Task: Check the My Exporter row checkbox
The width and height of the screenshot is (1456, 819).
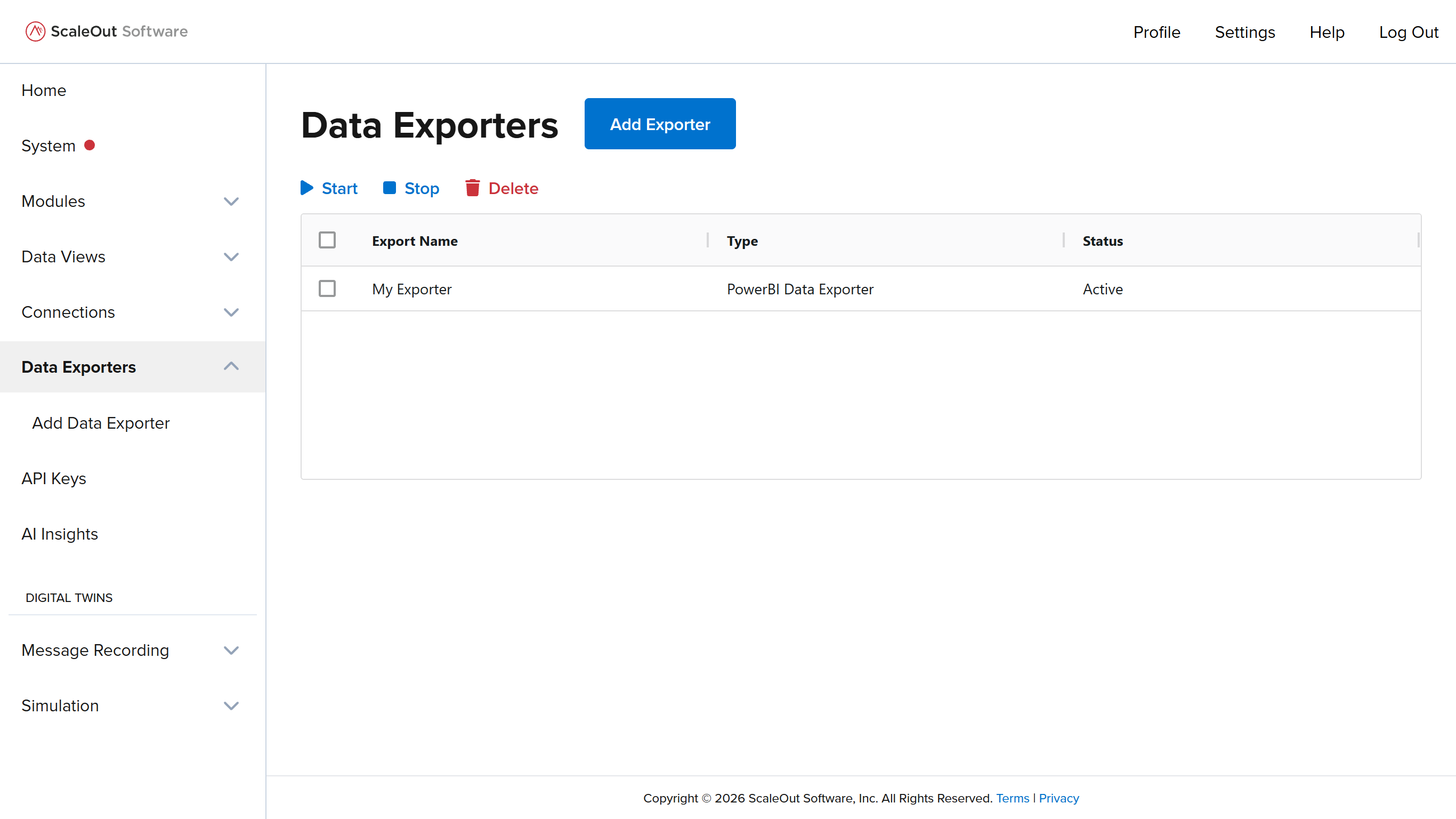Action: pos(327,289)
